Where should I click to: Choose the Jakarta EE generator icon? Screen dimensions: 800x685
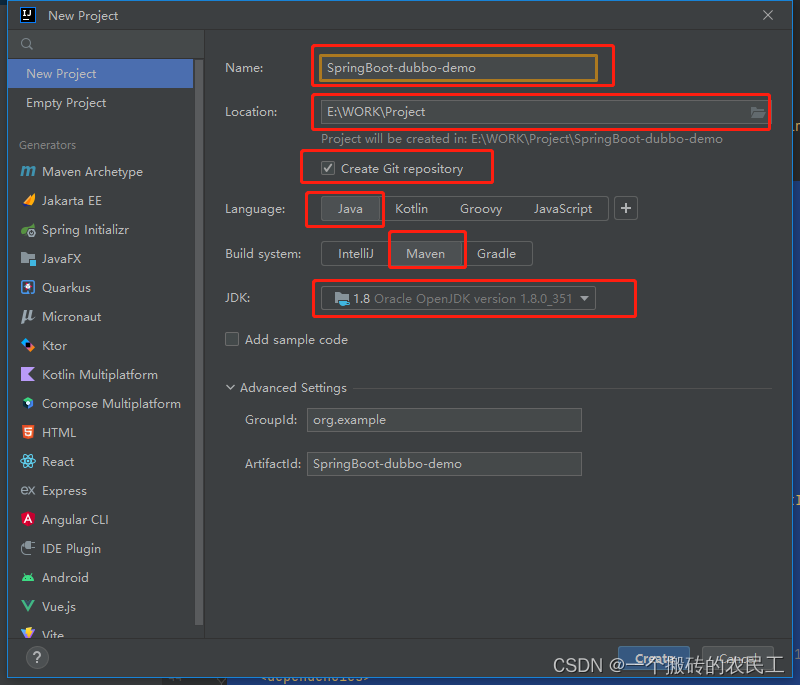tap(28, 200)
